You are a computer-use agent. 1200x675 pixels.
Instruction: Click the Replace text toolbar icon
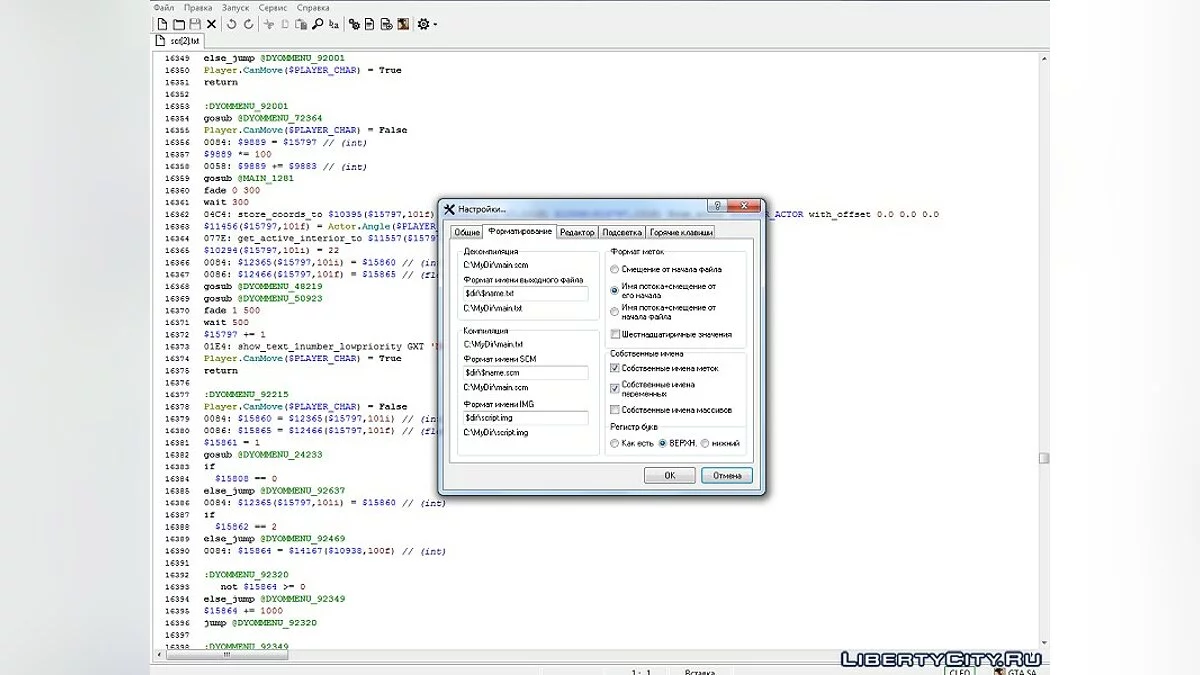coord(334,24)
